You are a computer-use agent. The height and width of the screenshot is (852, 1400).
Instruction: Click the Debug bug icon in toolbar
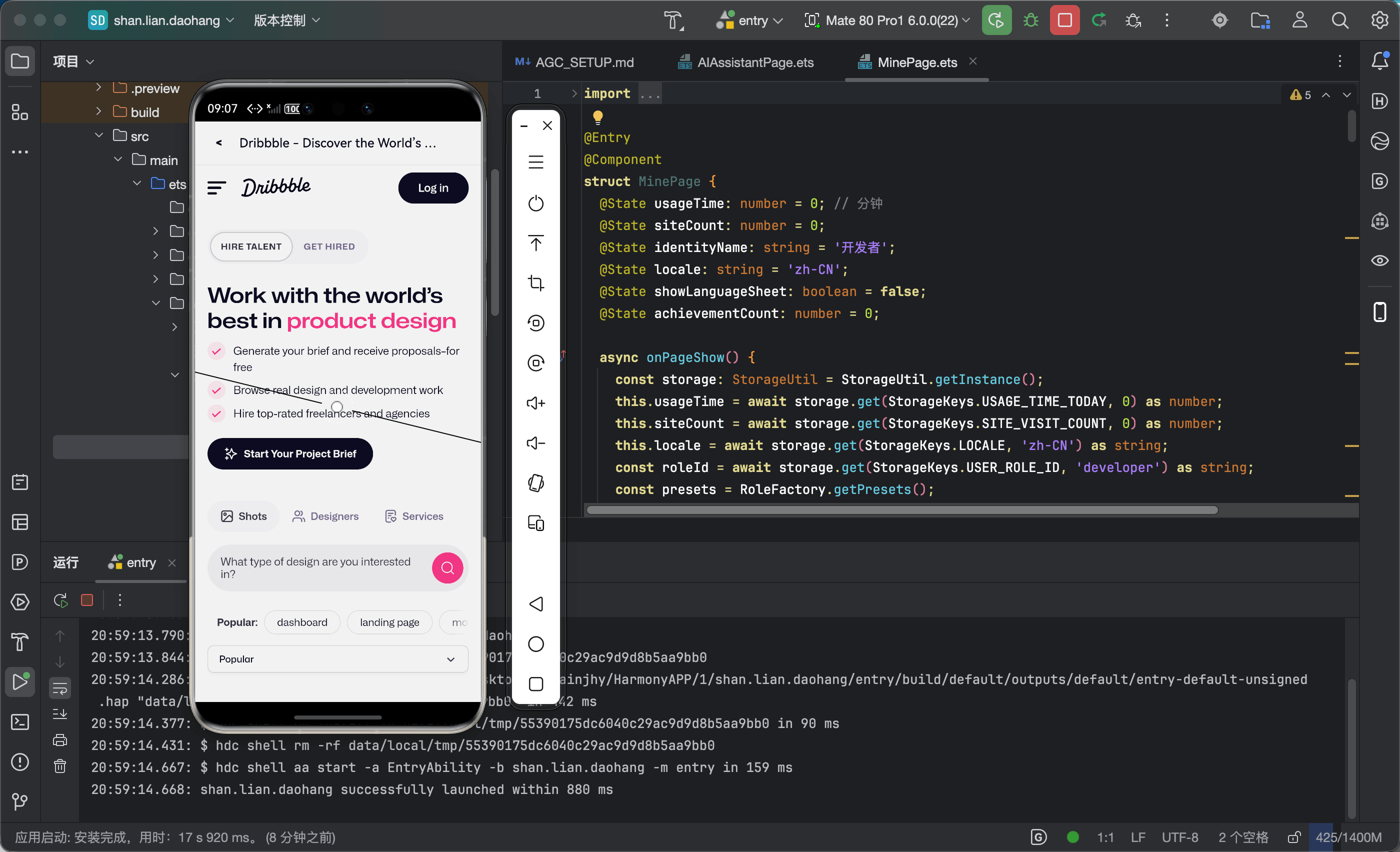(x=1030, y=20)
